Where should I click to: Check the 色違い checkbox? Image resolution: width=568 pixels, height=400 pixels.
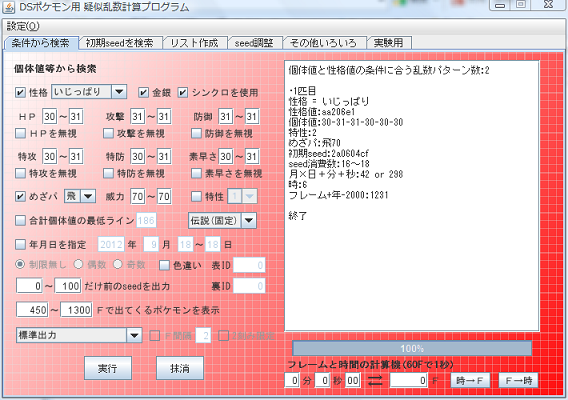click(x=164, y=265)
